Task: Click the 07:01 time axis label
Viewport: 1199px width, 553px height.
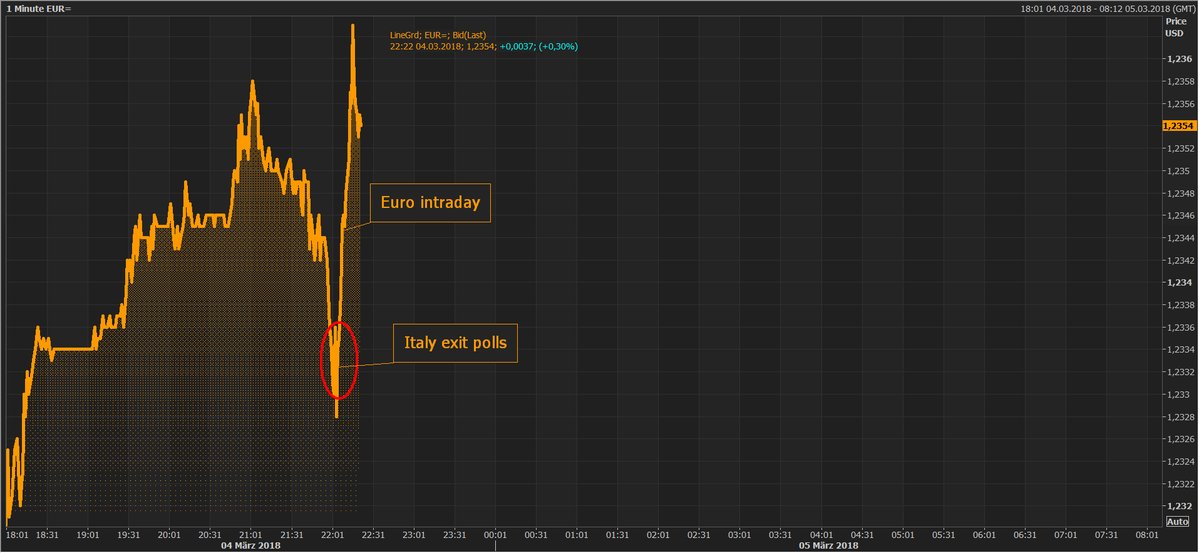Action: [x=1066, y=536]
